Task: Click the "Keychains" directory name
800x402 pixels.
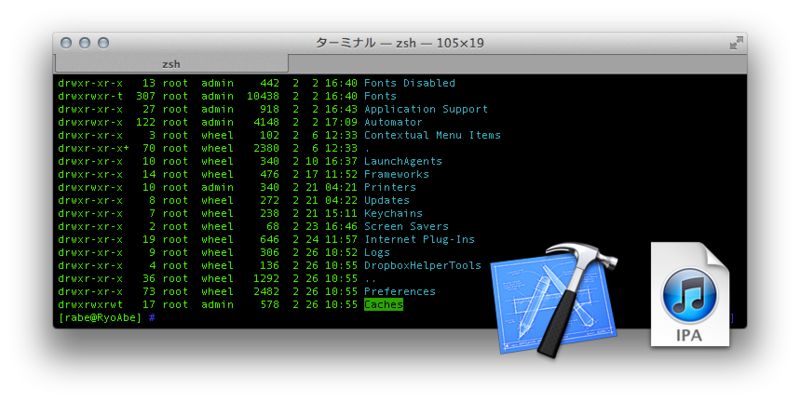Action: click(393, 213)
